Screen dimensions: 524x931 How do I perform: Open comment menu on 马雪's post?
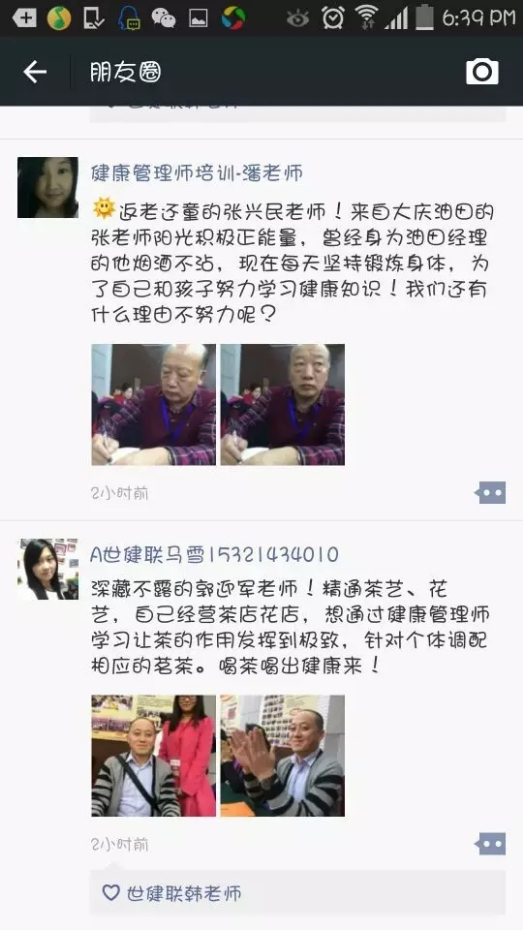[490, 844]
